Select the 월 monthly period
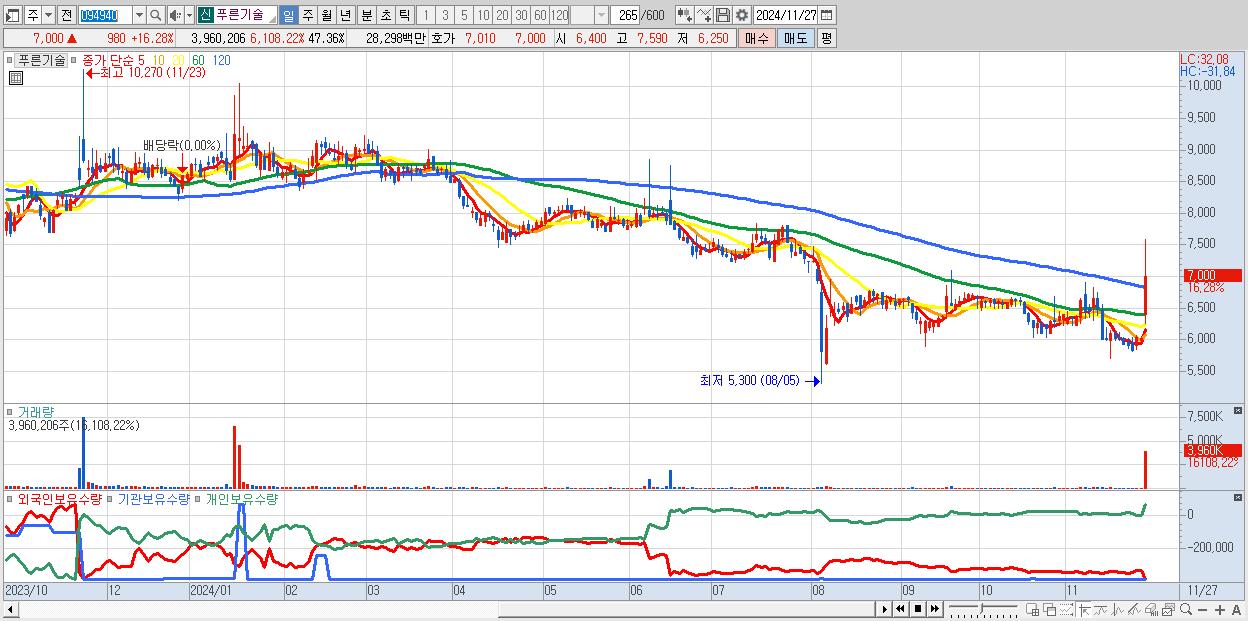The image size is (1248, 621). pyautogui.click(x=326, y=15)
